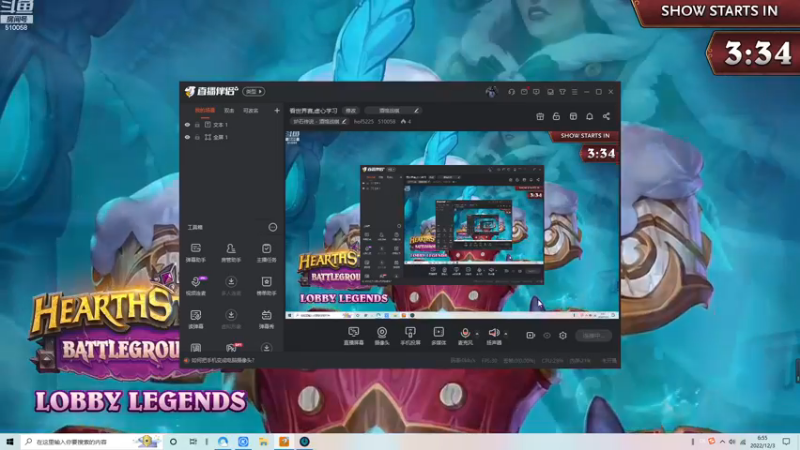The image size is (800, 450).
Task: Open the PK tool with red badge
Action: [232, 348]
